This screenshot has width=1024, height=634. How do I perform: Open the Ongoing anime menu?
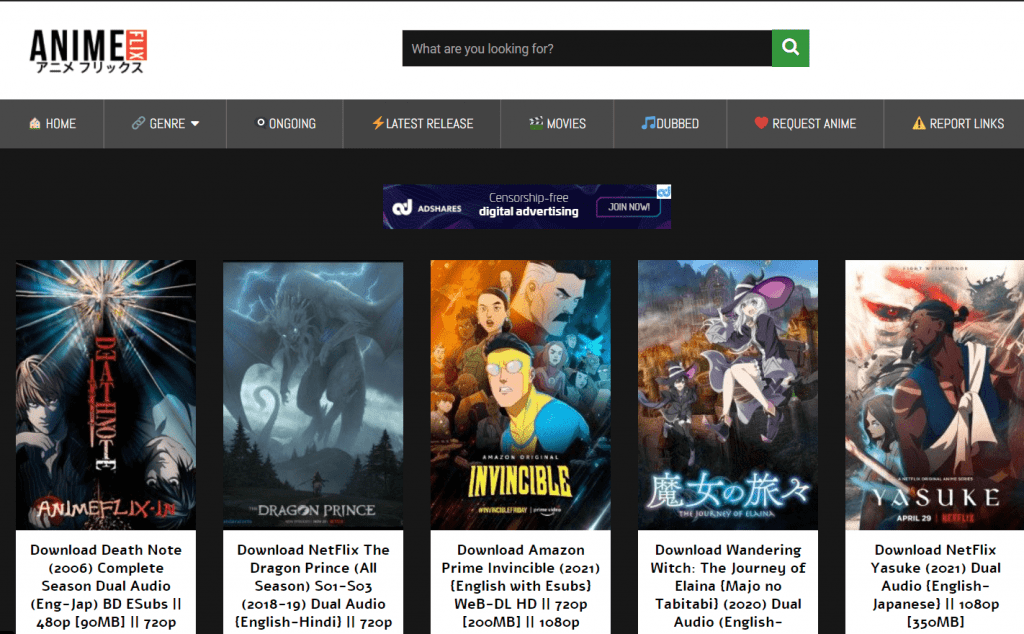(x=285, y=123)
